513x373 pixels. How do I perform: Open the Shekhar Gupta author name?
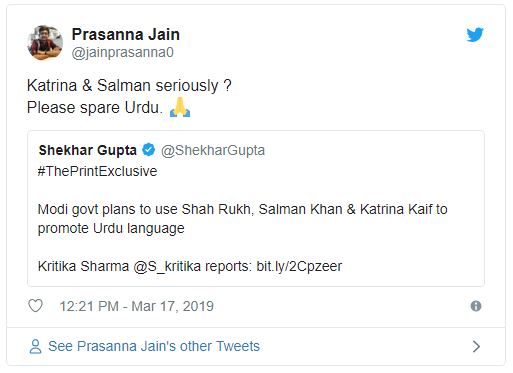(88, 150)
